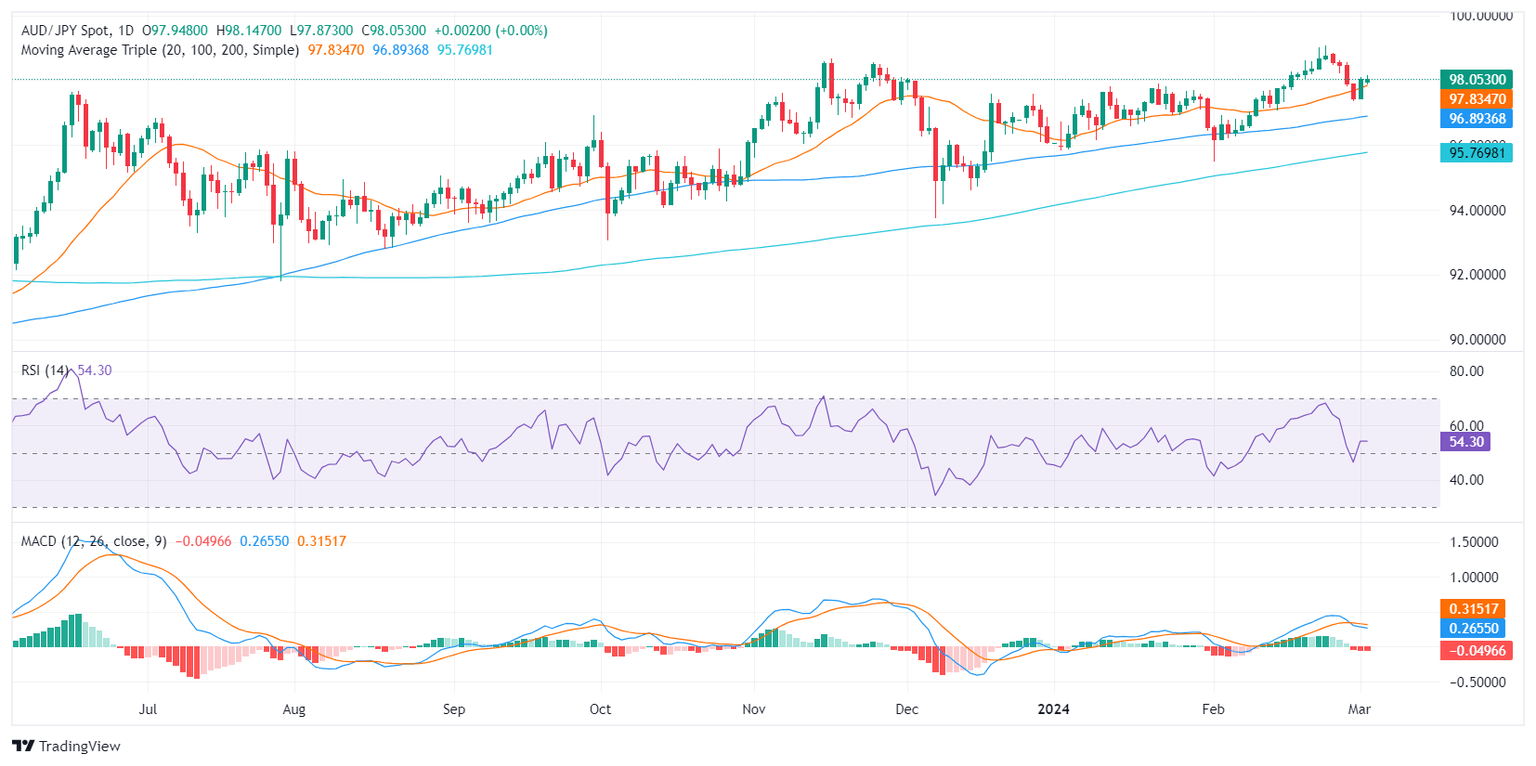Viewport: 1536px width, 766px height.
Task: Click the blue 96.89368 moving average tag
Action: (1476, 118)
